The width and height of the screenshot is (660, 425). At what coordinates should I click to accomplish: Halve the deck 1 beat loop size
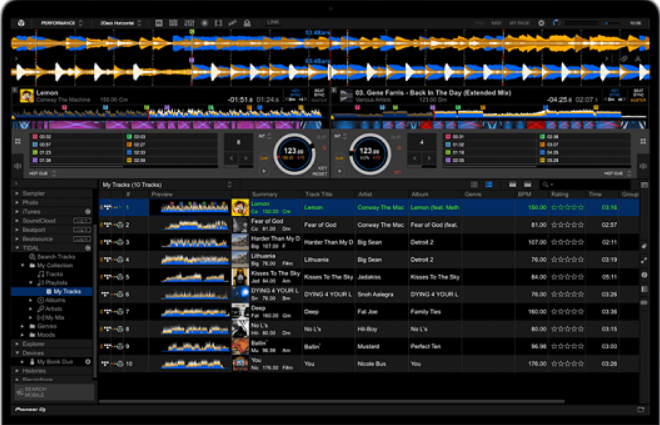[x=231, y=158]
